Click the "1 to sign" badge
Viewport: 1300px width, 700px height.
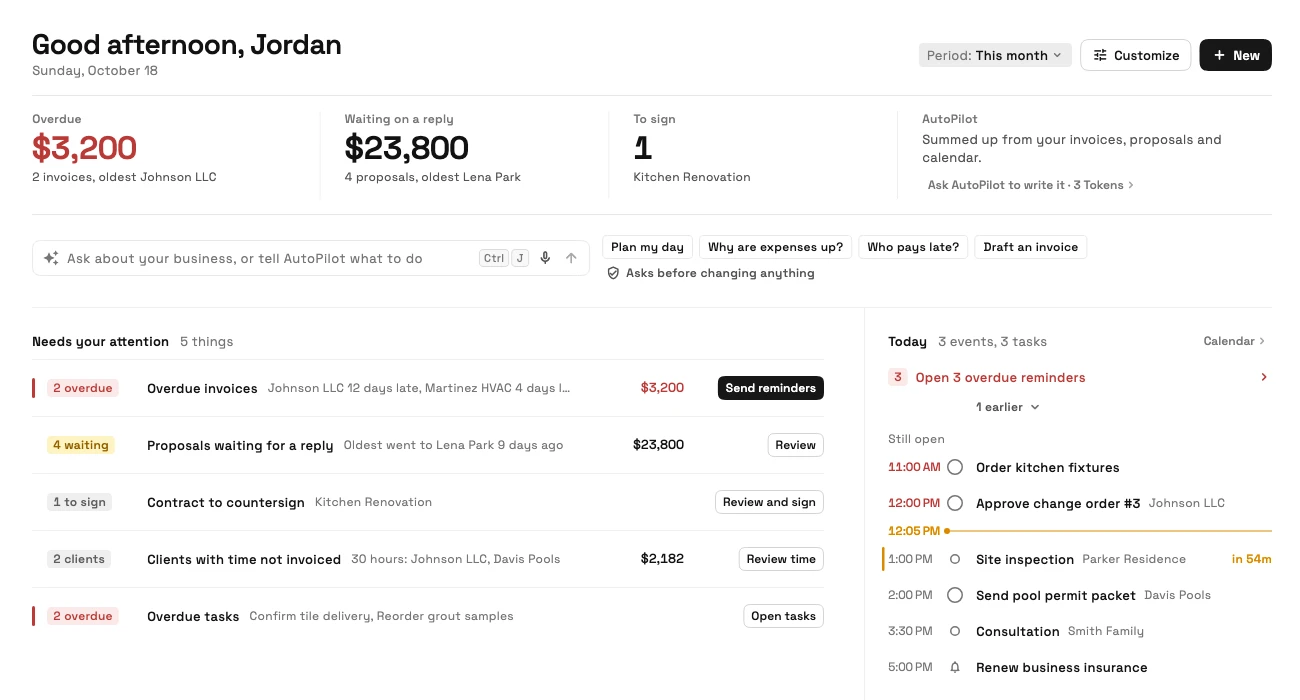click(x=79, y=502)
